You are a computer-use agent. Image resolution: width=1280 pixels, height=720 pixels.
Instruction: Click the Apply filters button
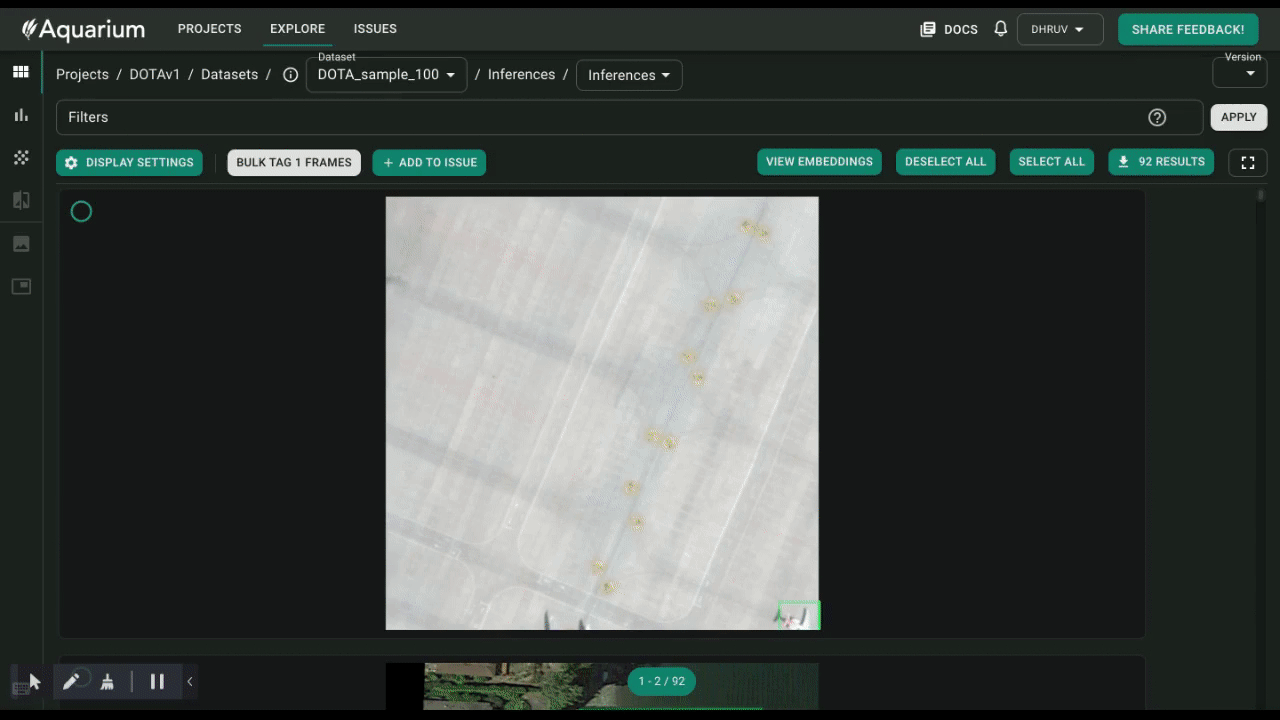click(x=1239, y=117)
